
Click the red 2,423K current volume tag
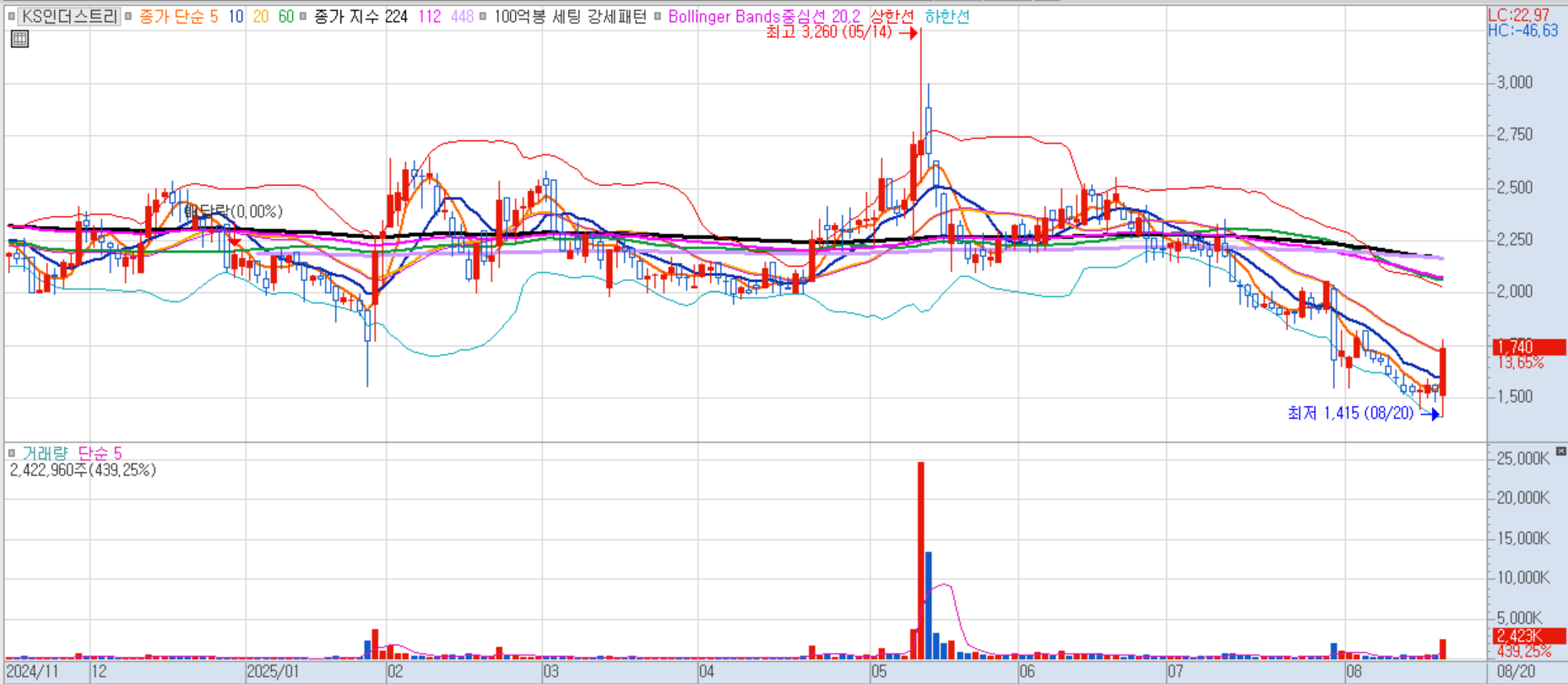[x=1530, y=636]
